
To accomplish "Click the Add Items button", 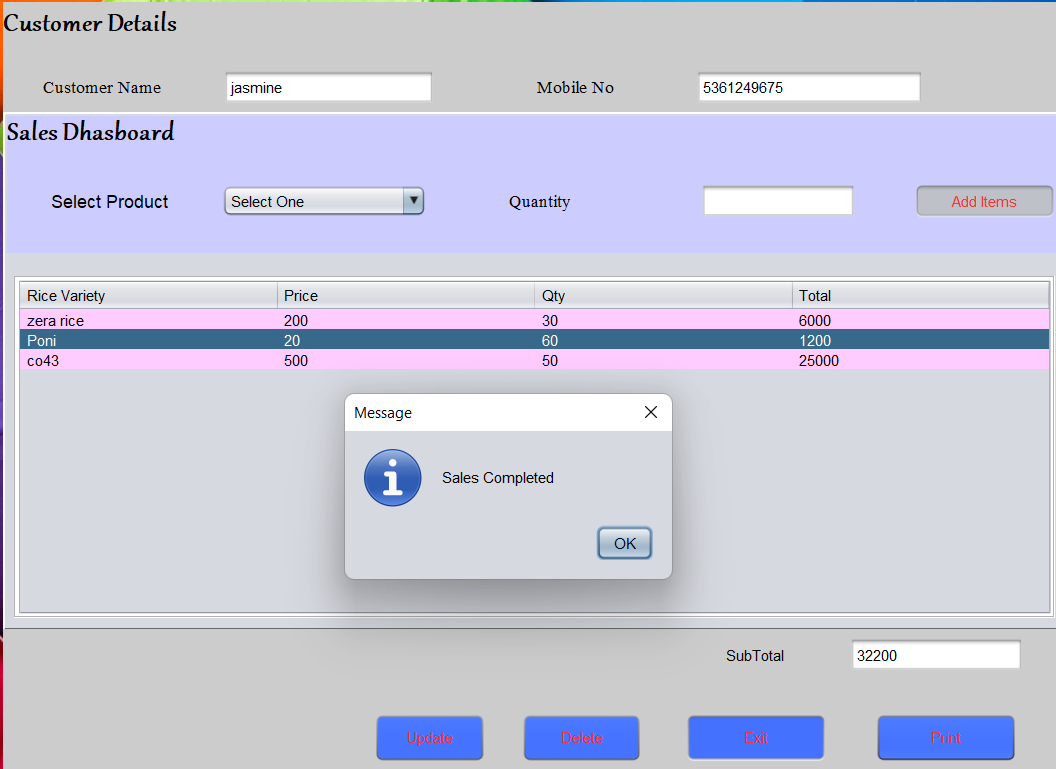I will coord(983,200).
